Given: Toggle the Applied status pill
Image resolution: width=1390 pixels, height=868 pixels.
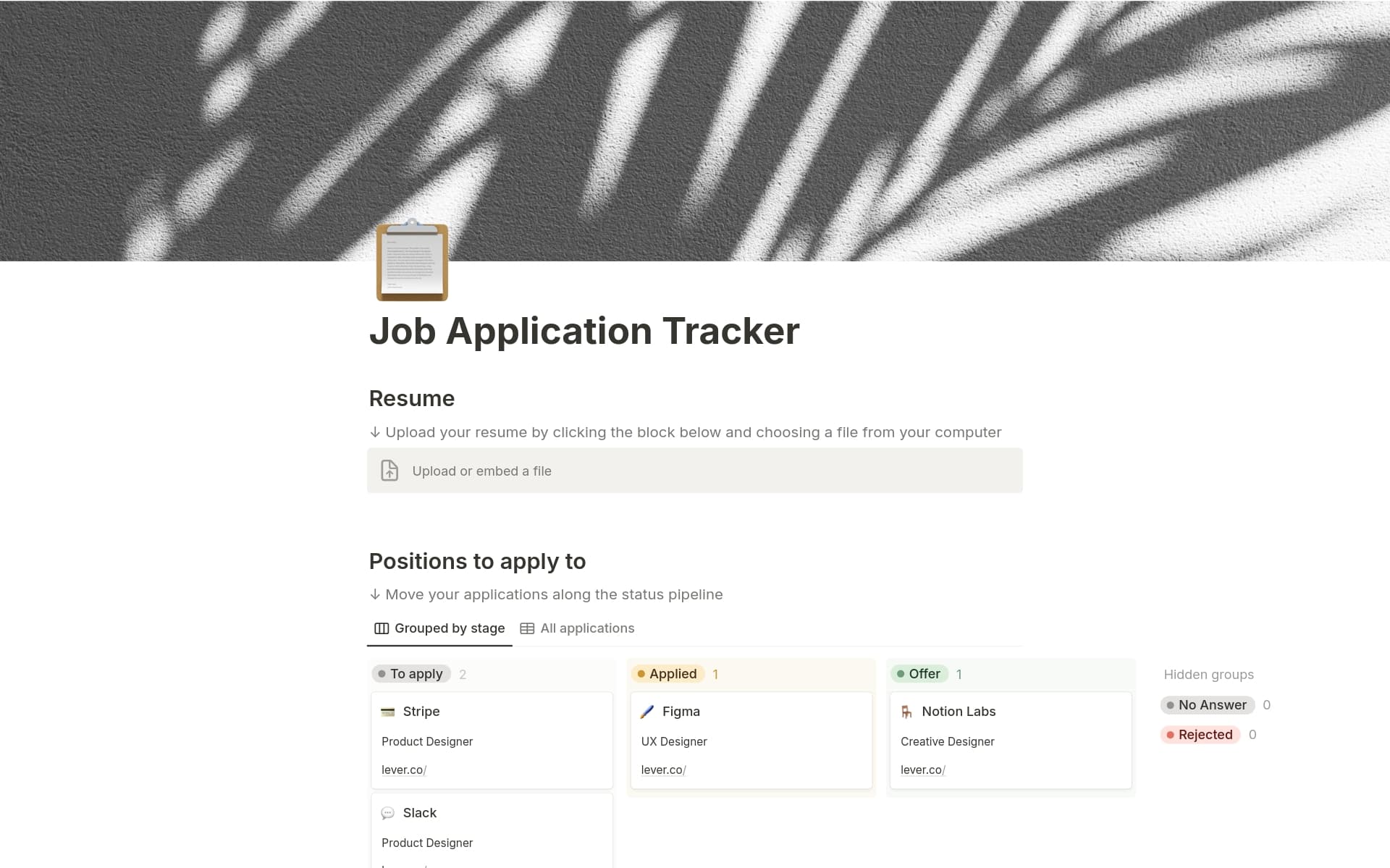Looking at the screenshot, I should [667, 673].
